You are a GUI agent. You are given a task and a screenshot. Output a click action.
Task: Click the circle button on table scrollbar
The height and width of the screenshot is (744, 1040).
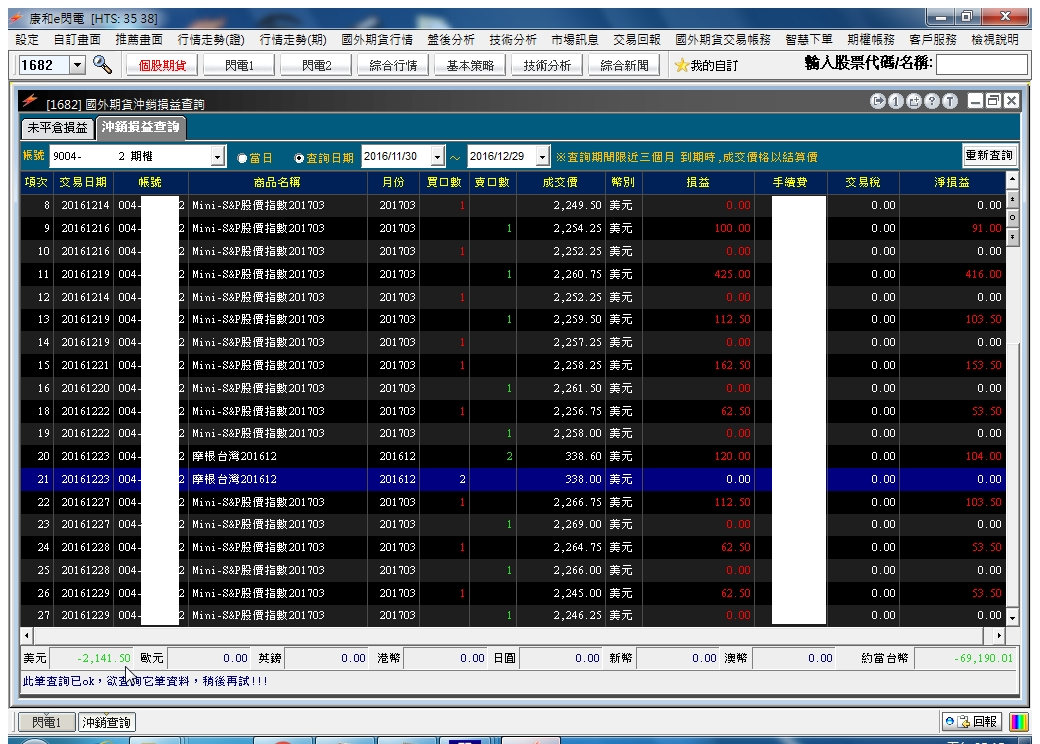pos(1012,217)
